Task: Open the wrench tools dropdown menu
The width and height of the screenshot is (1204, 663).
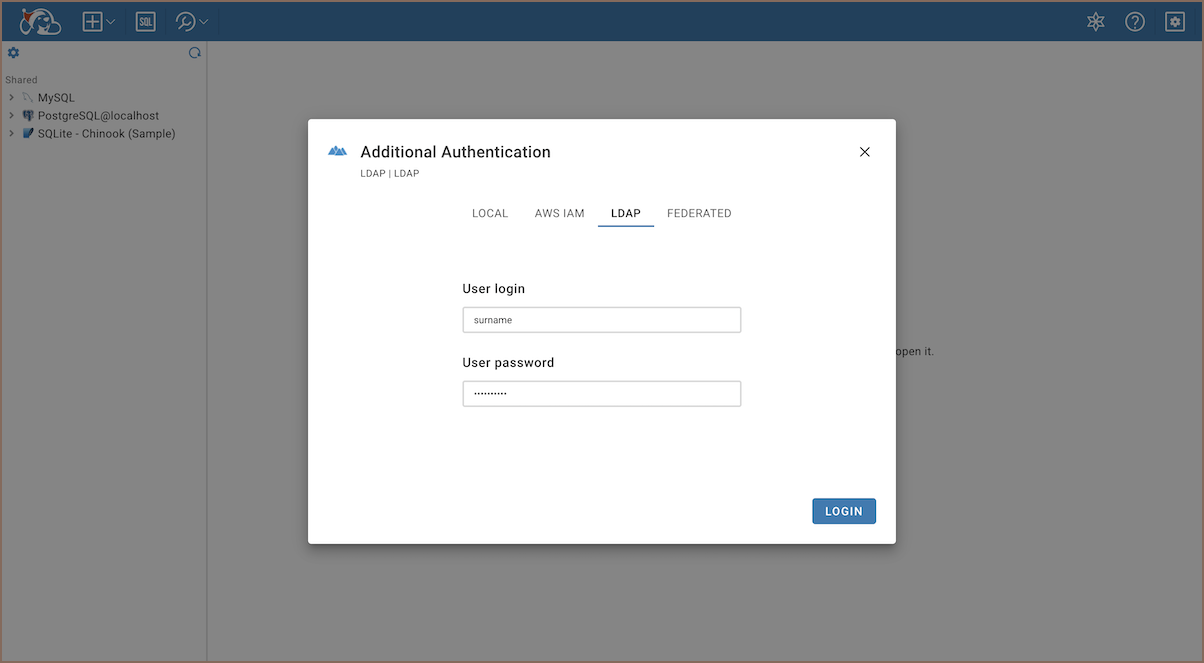Action: point(191,21)
